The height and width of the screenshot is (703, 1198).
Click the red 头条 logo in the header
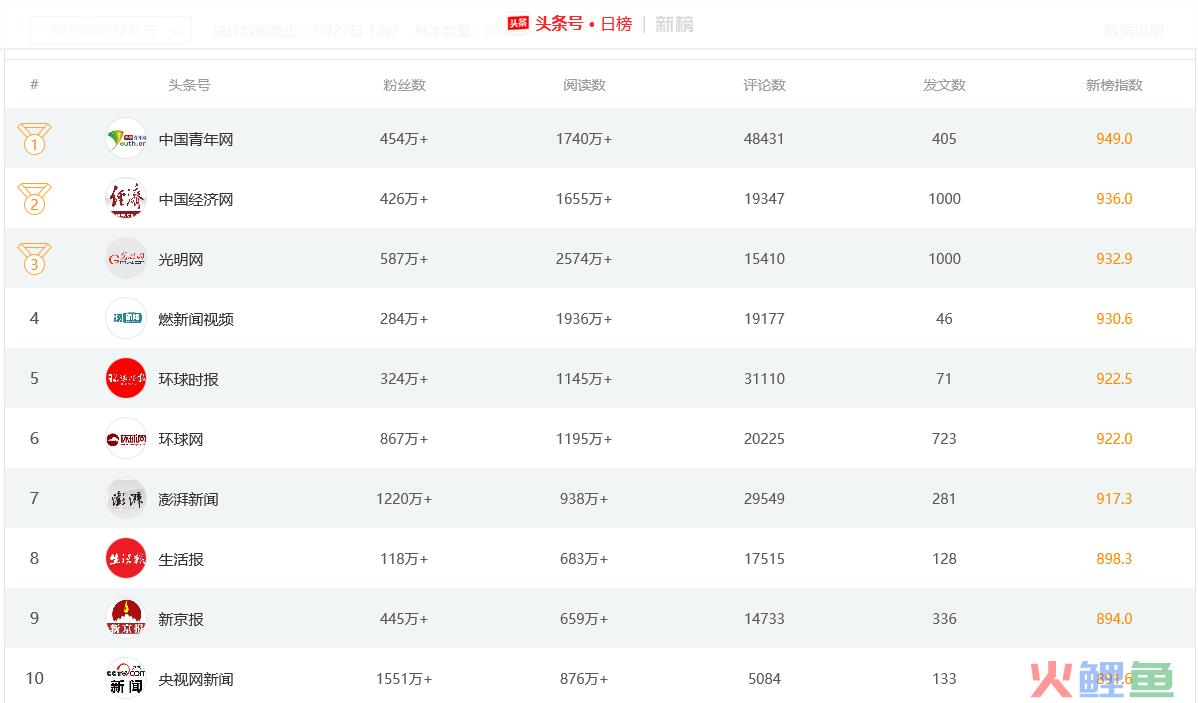tap(518, 24)
